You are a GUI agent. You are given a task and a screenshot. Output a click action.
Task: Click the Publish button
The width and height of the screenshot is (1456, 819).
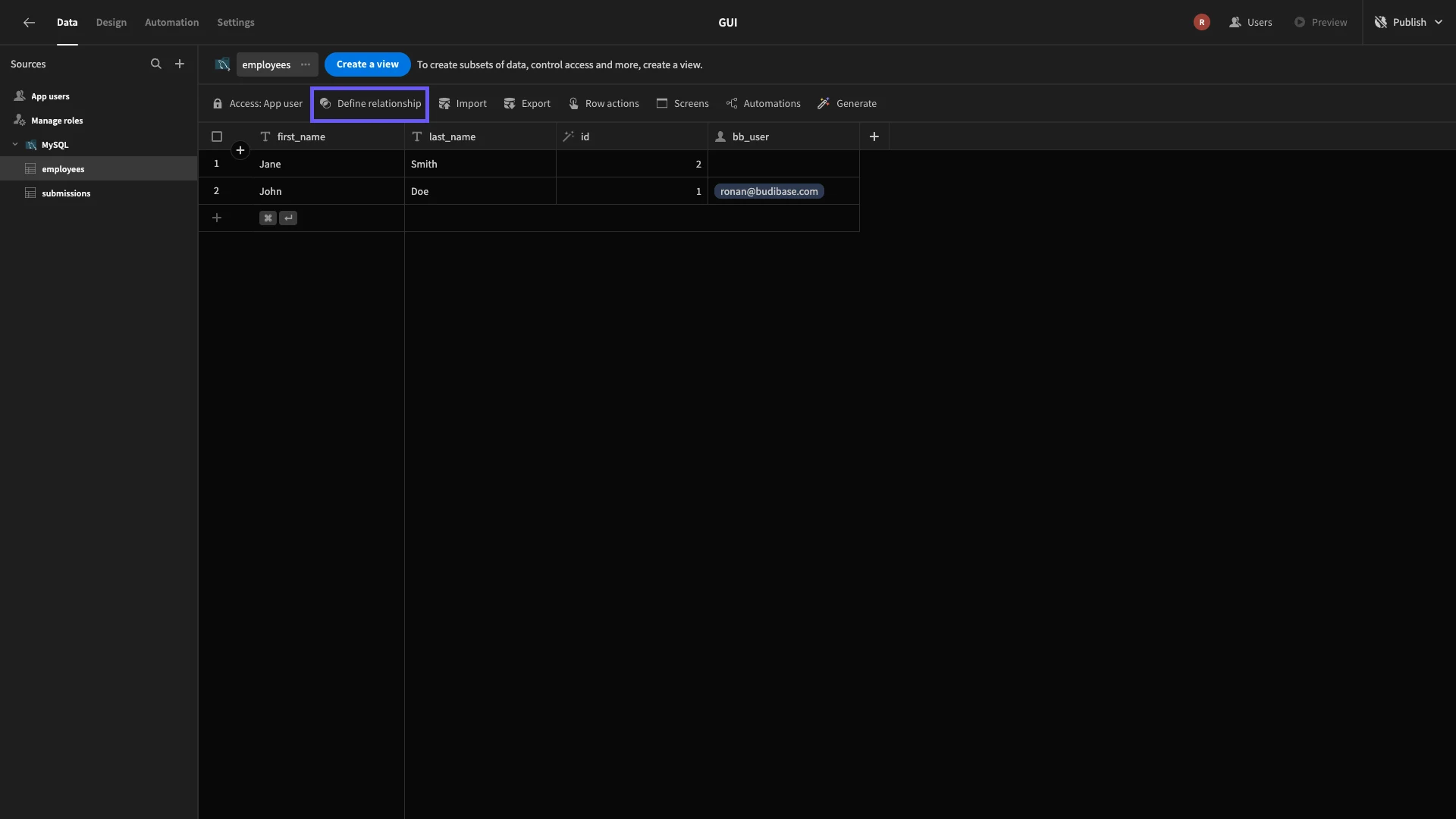[x=1401, y=23]
